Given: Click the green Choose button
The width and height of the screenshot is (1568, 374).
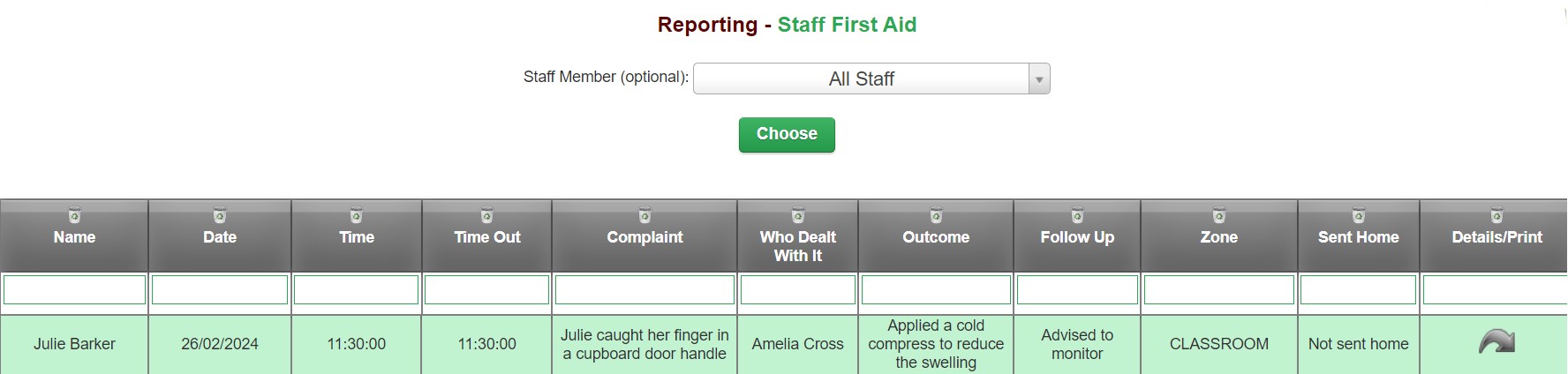Looking at the screenshot, I should tap(787, 134).
